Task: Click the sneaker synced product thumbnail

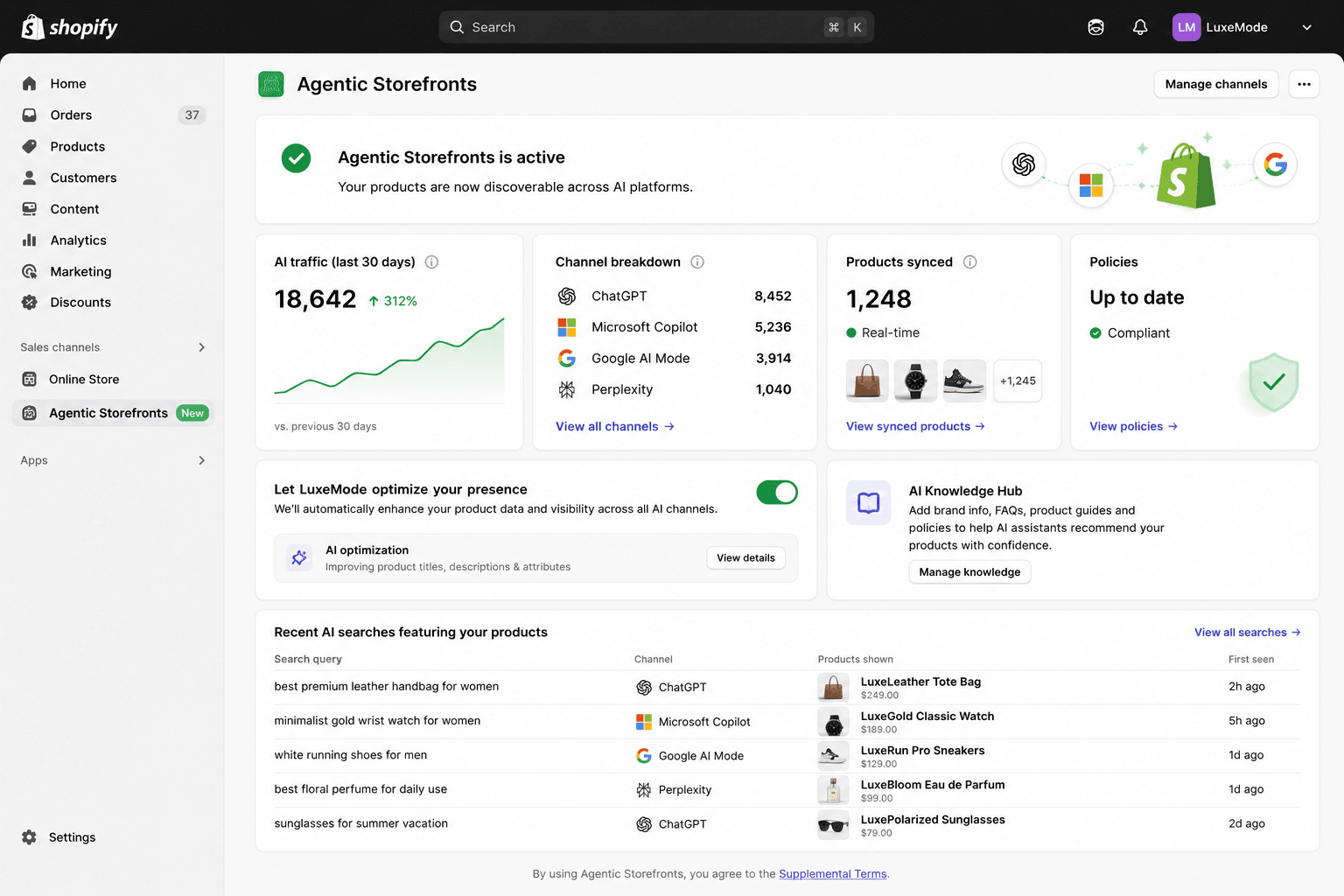Action: tap(964, 381)
